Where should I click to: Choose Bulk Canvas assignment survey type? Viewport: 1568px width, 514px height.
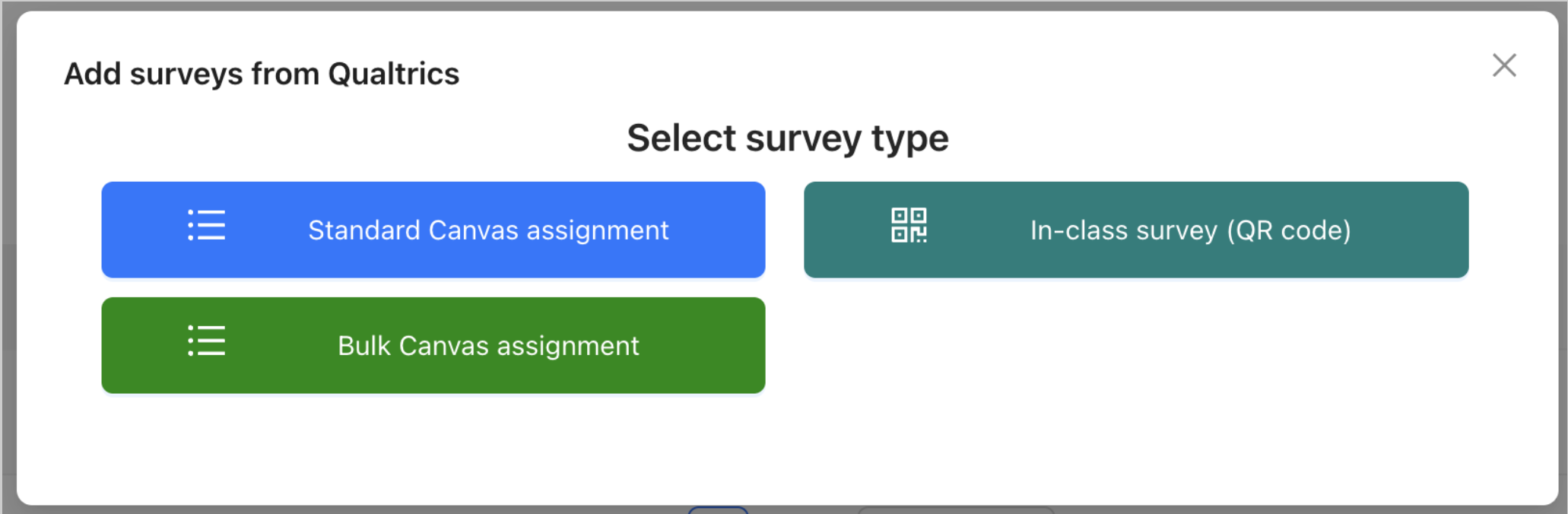(x=433, y=345)
